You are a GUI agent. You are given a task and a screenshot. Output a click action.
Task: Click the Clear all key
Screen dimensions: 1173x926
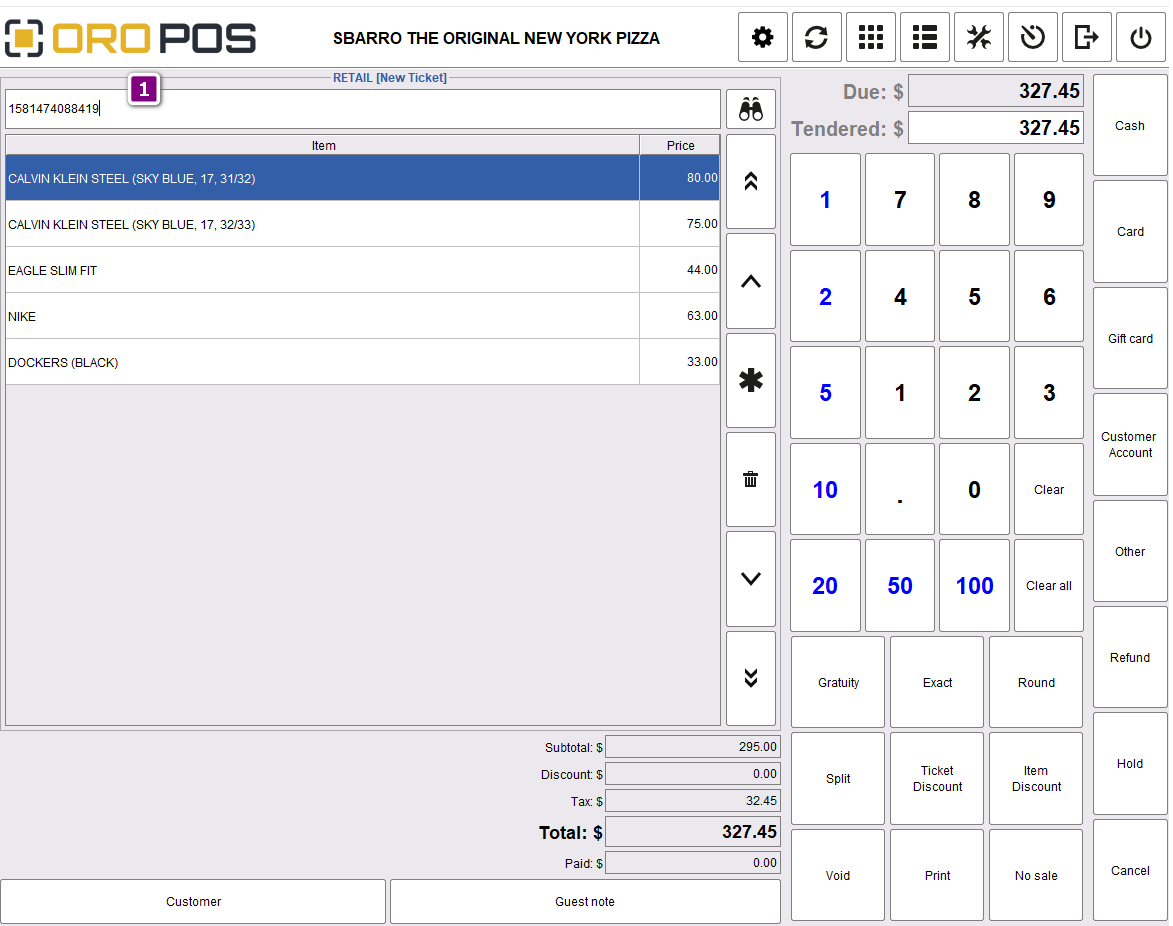pos(1049,586)
